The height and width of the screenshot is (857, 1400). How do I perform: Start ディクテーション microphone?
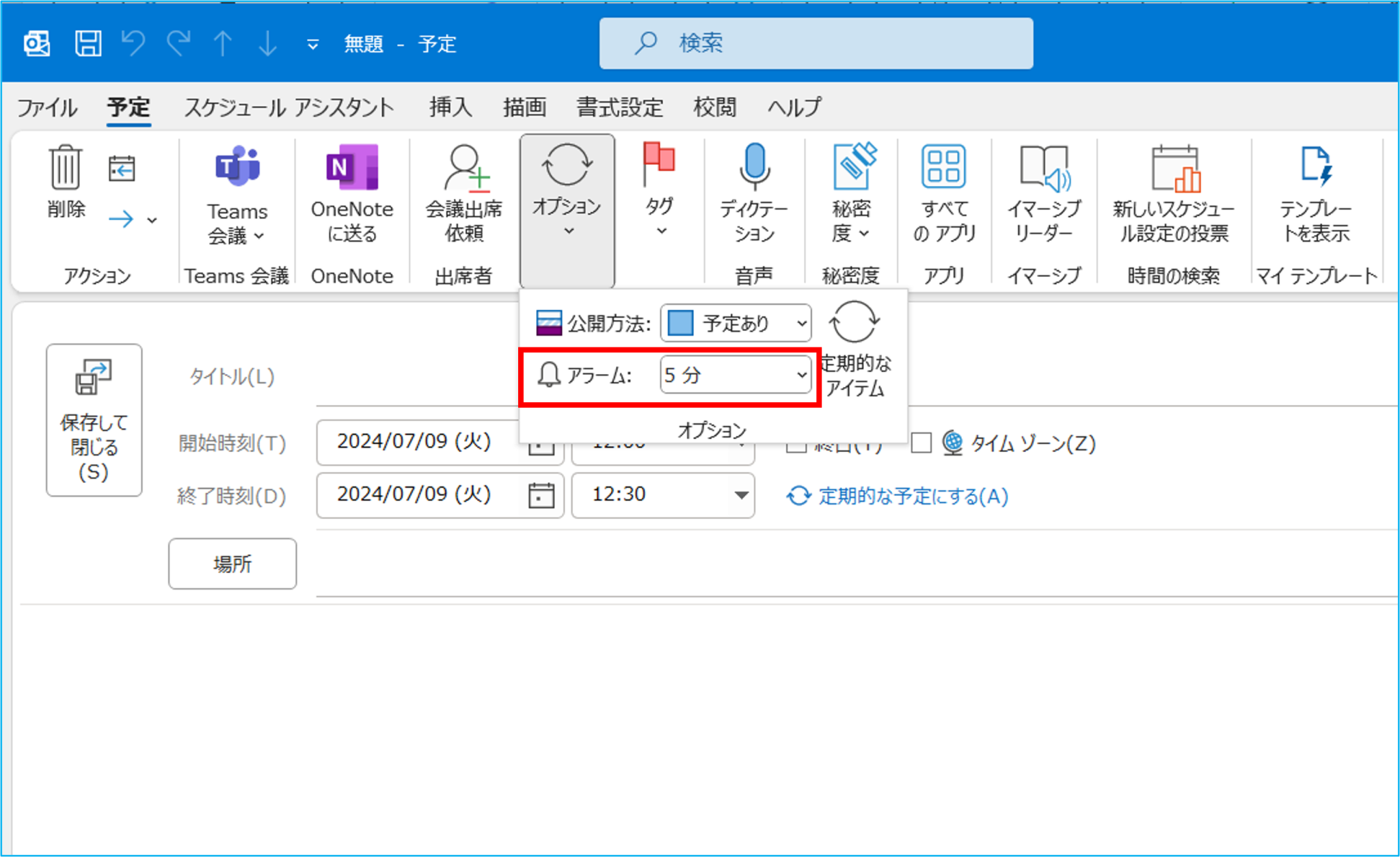(754, 194)
